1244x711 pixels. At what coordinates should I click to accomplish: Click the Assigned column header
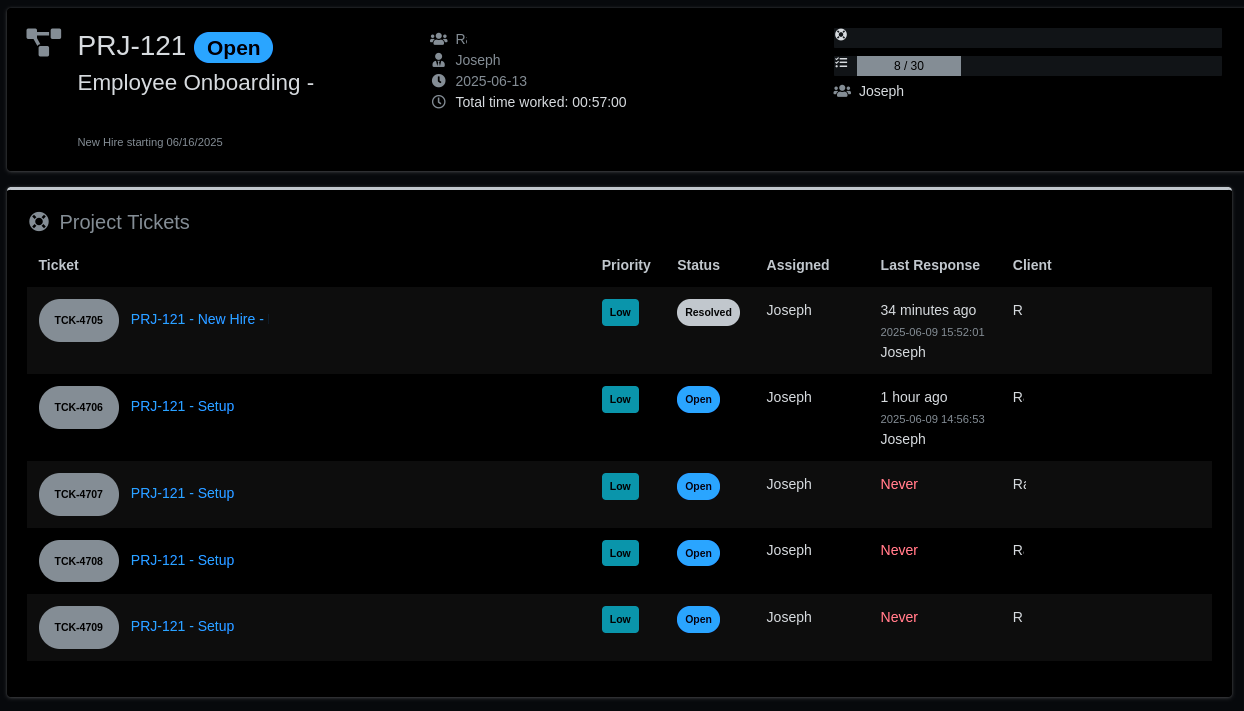point(798,265)
